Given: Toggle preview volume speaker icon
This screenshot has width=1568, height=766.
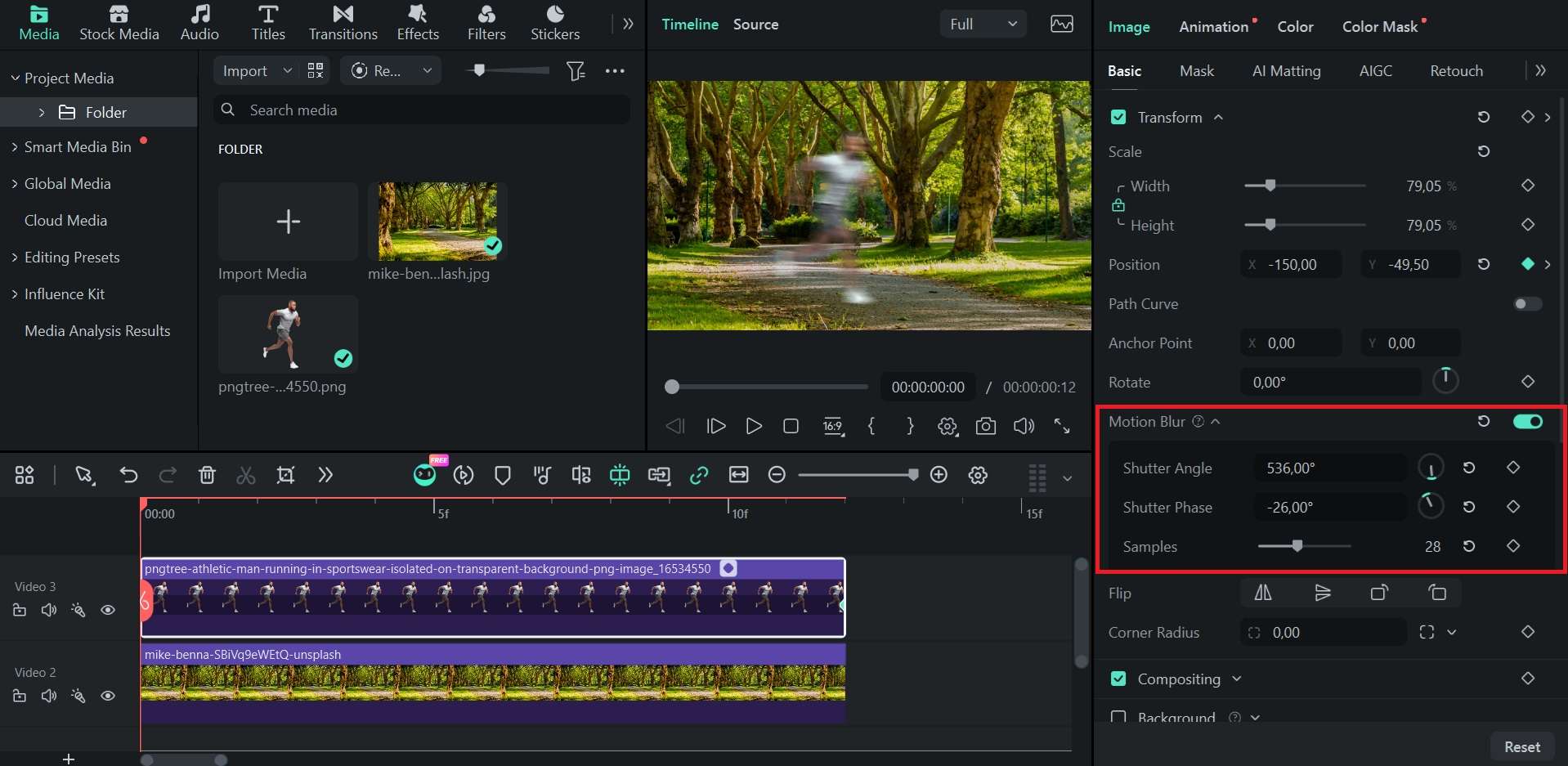Looking at the screenshot, I should point(1024,426).
